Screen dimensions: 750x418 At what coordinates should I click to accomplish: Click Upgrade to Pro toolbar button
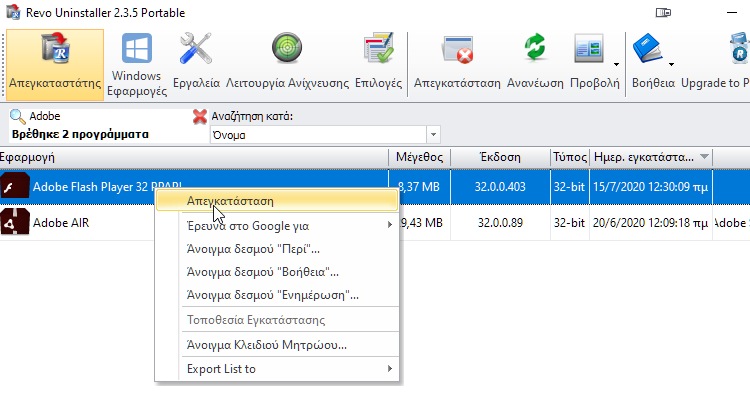[x=715, y=65]
